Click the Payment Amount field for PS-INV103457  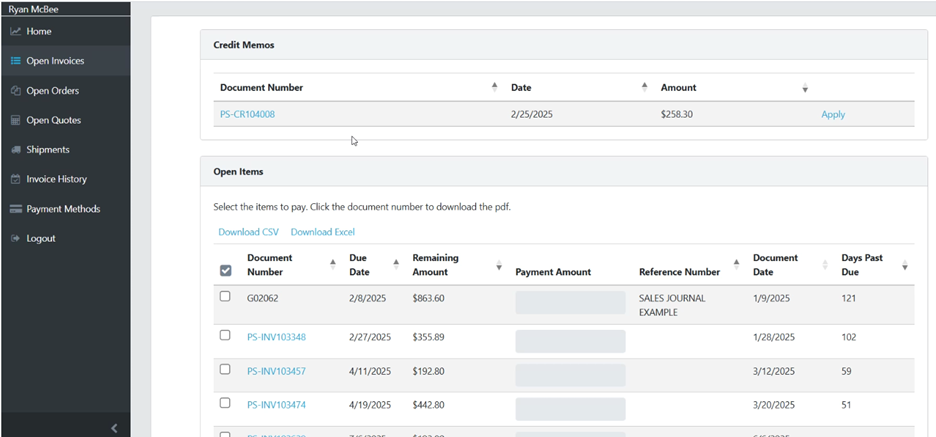[x=570, y=376]
